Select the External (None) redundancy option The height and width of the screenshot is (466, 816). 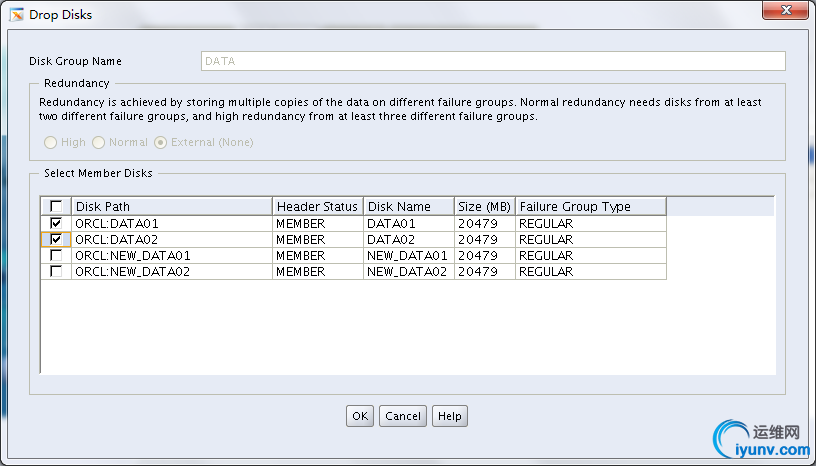pos(160,142)
